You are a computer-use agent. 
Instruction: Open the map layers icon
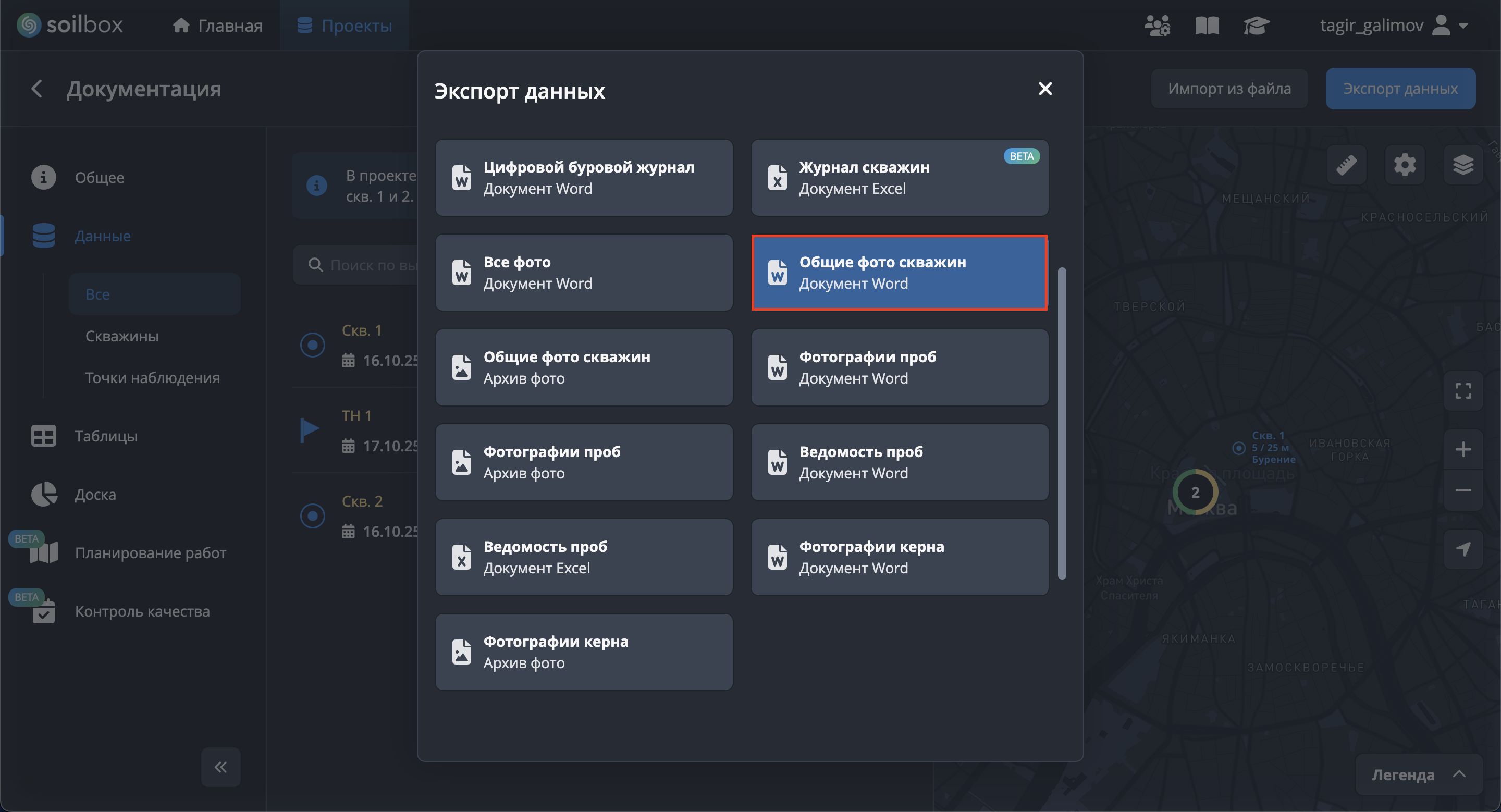[x=1462, y=165]
